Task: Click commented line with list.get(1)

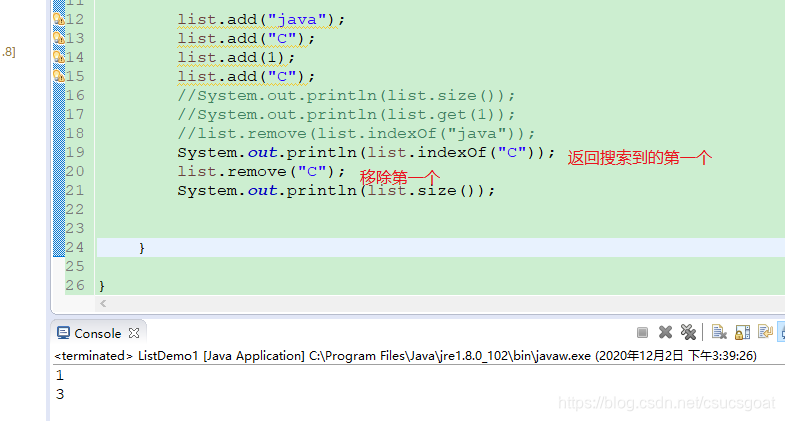Action: coord(346,115)
